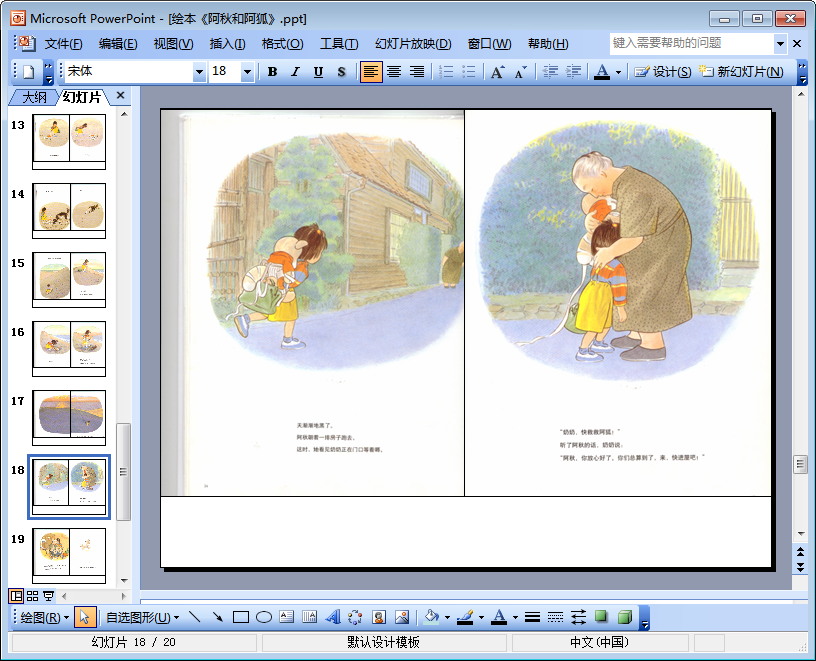Image resolution: width=816 pixels, height=661 pixels.
Task: Click Decrease Indent icon
Action: pyautogui.click(x=550, y=72)
